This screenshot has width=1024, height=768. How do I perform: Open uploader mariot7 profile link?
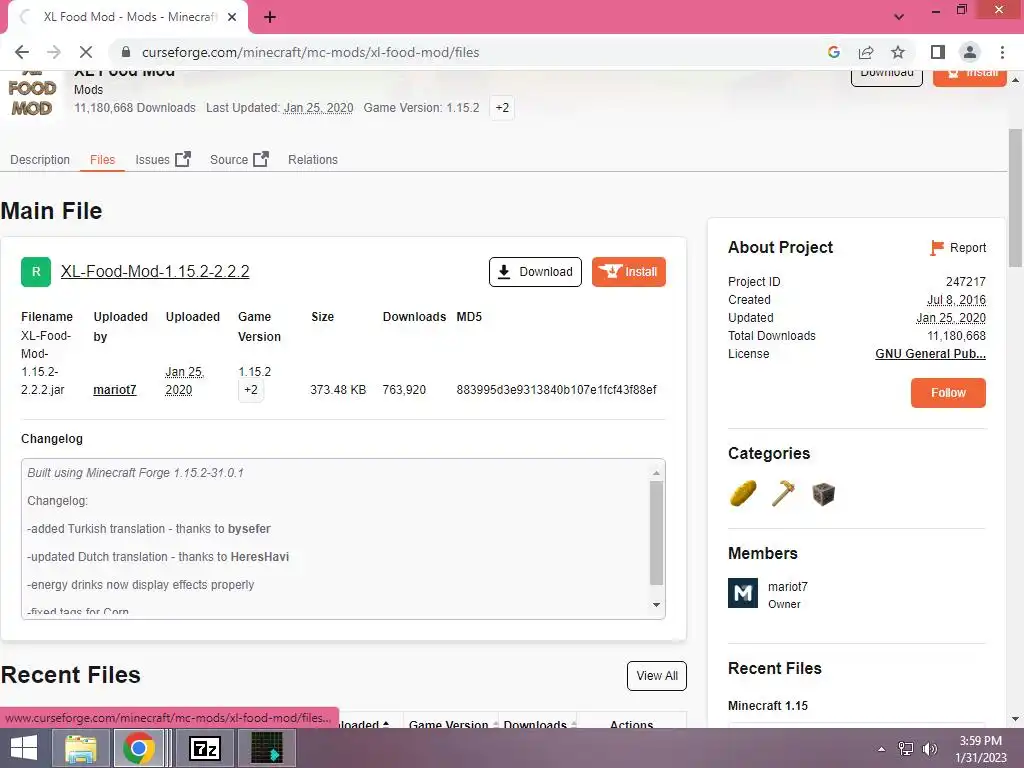[115, 390]
